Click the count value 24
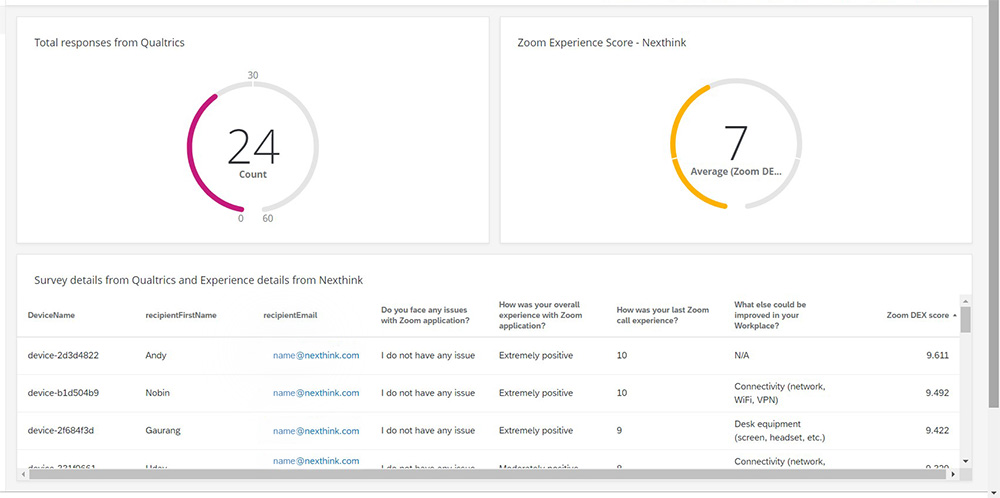1000x498 pixels. point(253,147)
